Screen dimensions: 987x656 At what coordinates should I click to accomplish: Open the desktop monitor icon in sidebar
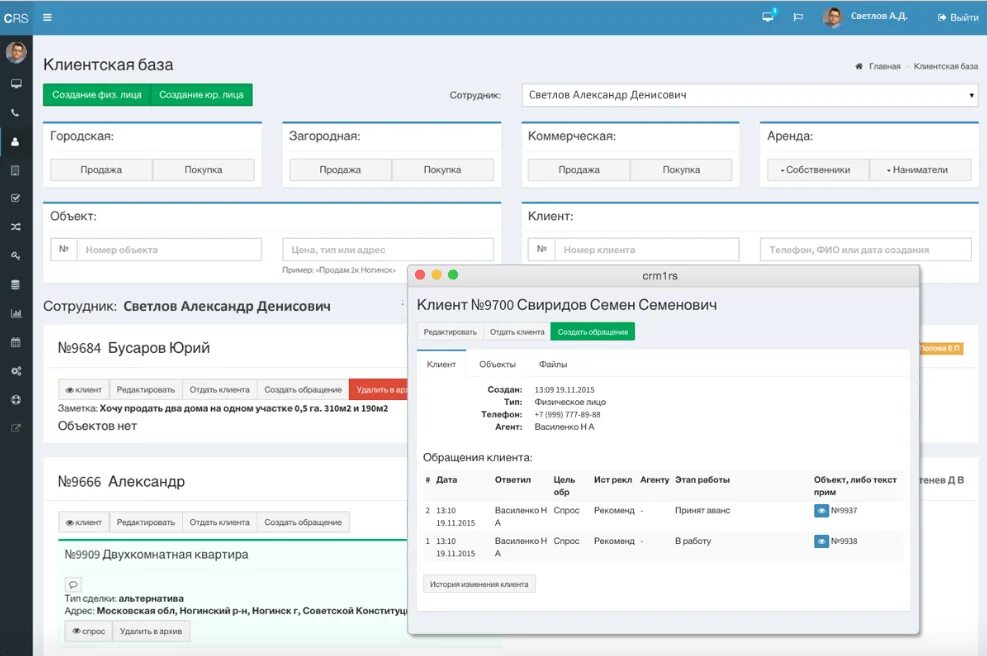tap(16, 84)
